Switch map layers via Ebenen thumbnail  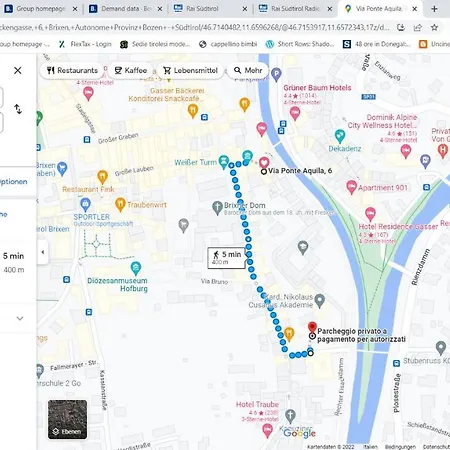68,419
